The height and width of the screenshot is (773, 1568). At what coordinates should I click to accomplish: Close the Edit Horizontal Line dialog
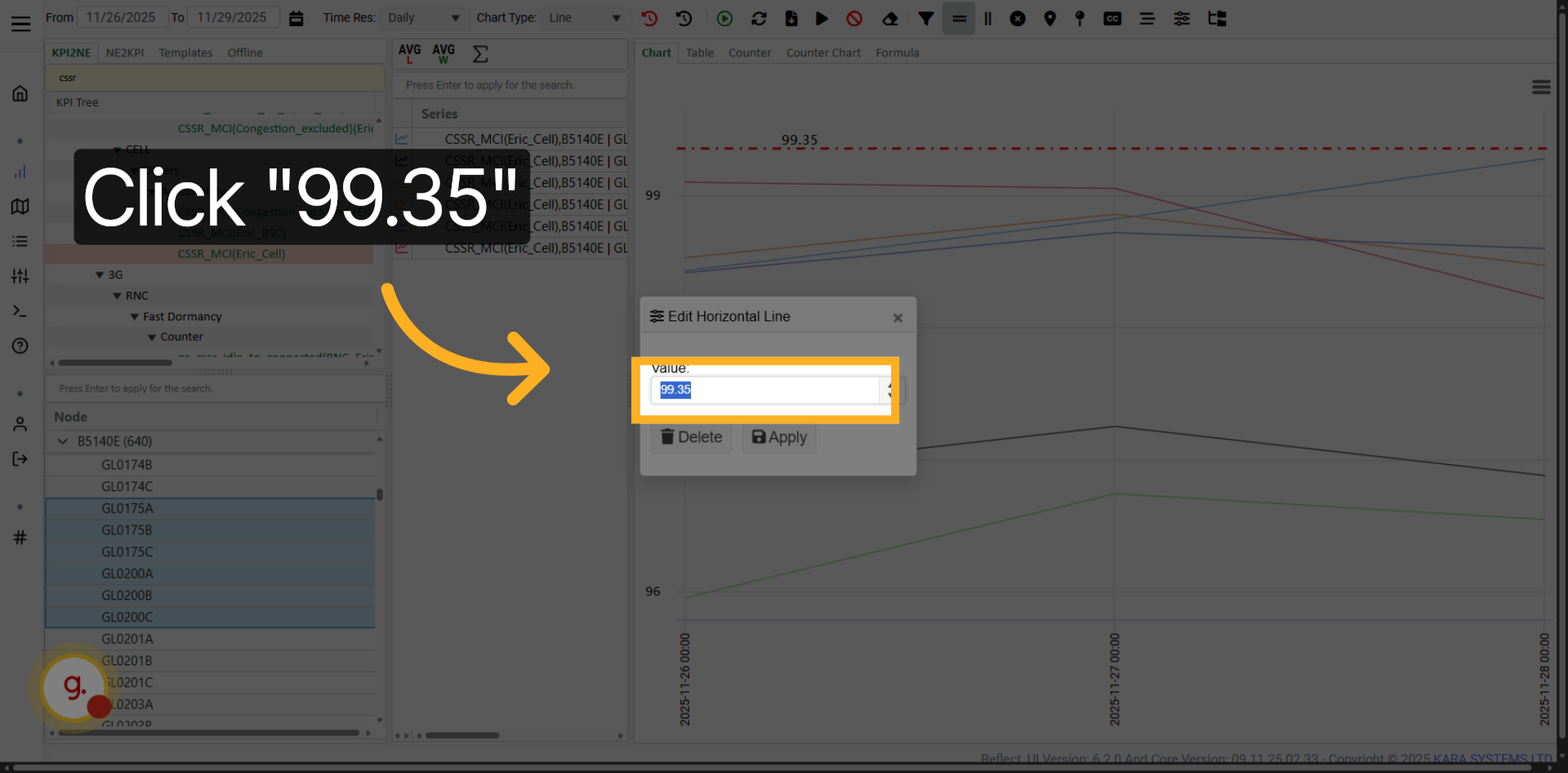tap(898, 318)
